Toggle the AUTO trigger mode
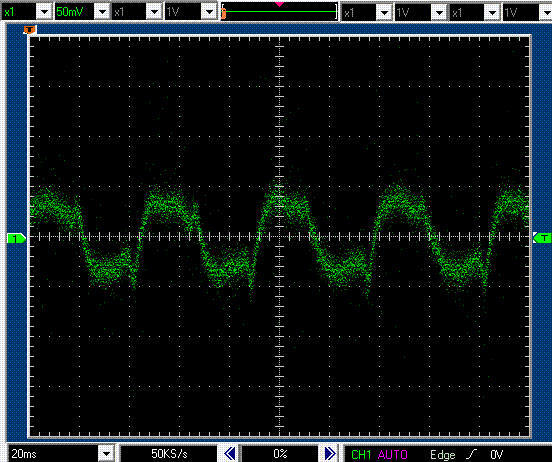The image size is (552, 462). [x=393, y=454]
